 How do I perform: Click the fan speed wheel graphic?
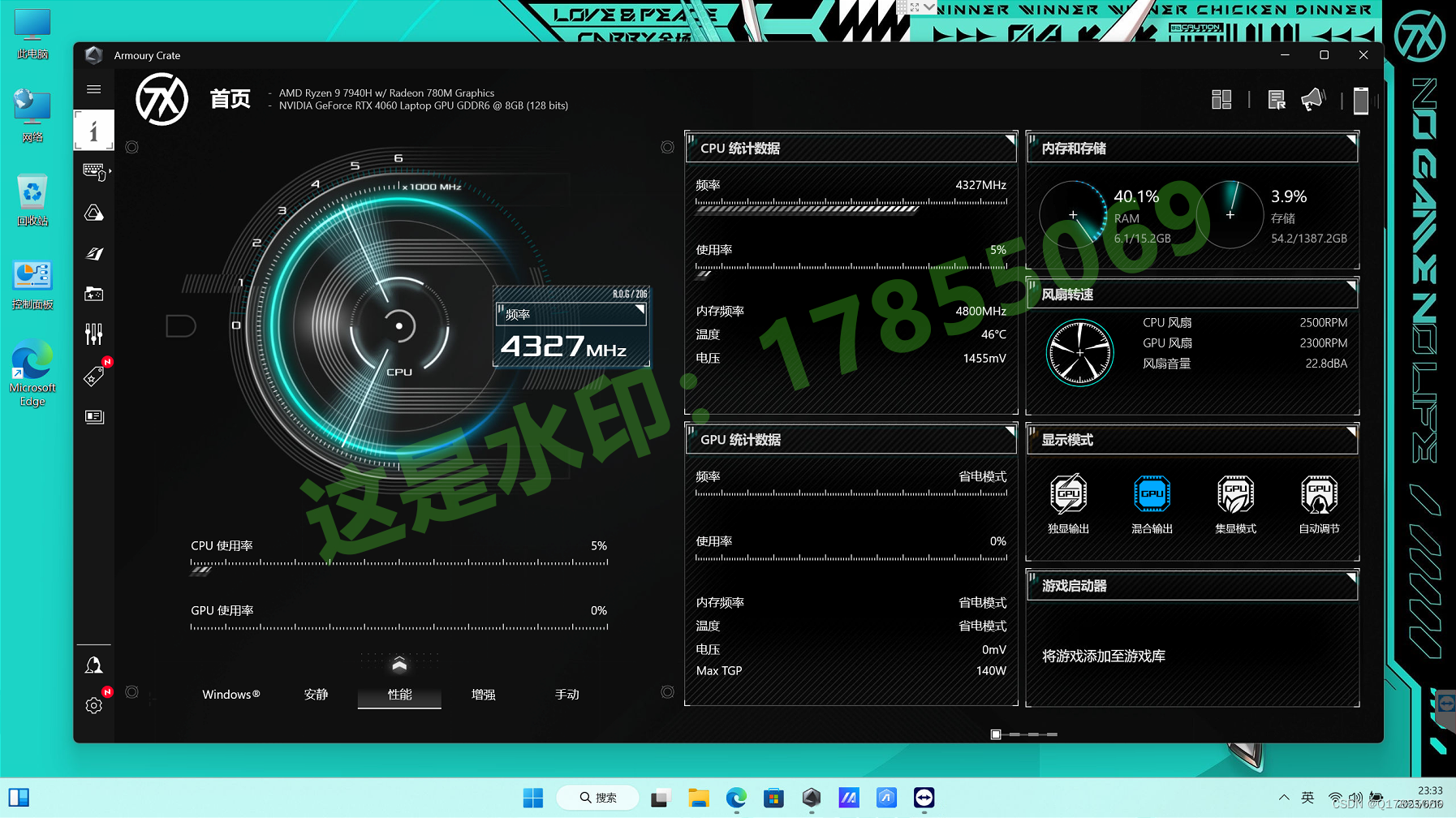click(1080, 352)
